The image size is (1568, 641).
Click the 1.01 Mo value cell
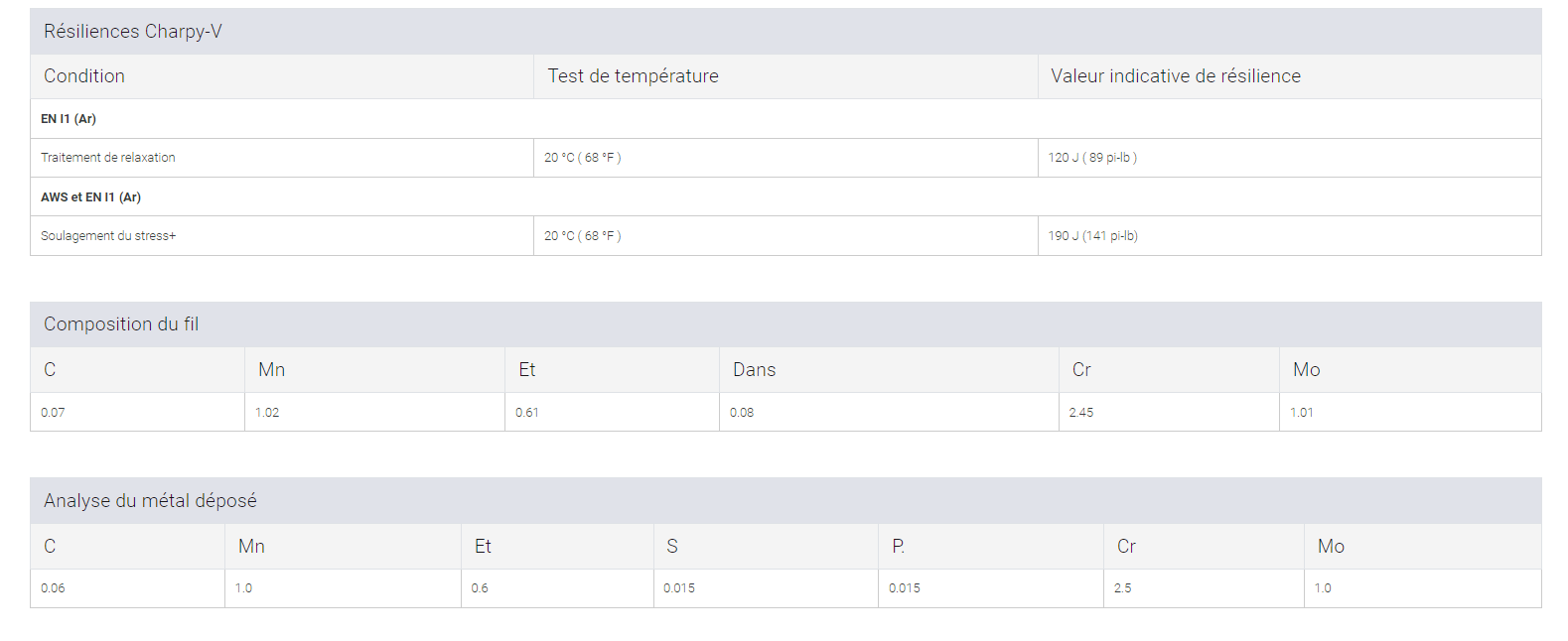click(x=1301, y=413)
